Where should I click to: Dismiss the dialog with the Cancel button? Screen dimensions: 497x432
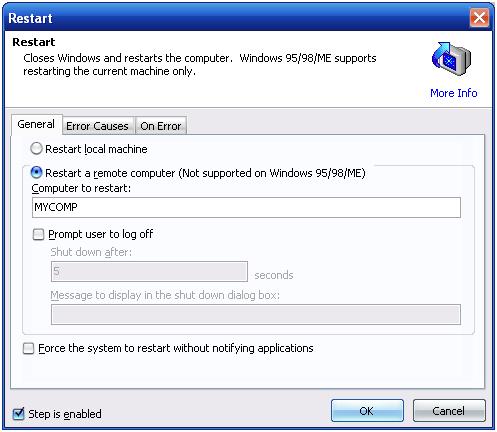pos(449,411)
